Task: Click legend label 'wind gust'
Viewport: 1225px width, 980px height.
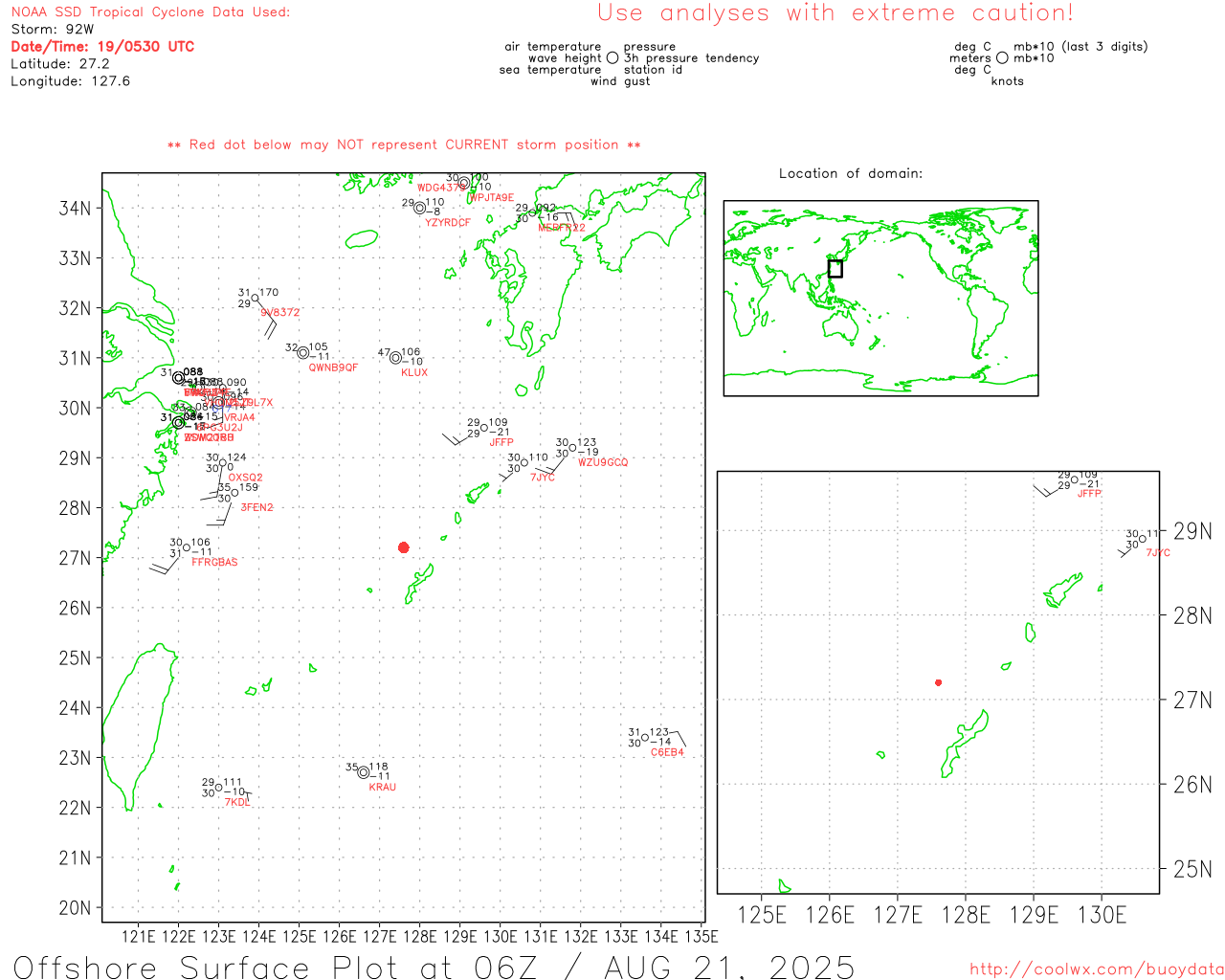Action: click(x=620, y=81)
